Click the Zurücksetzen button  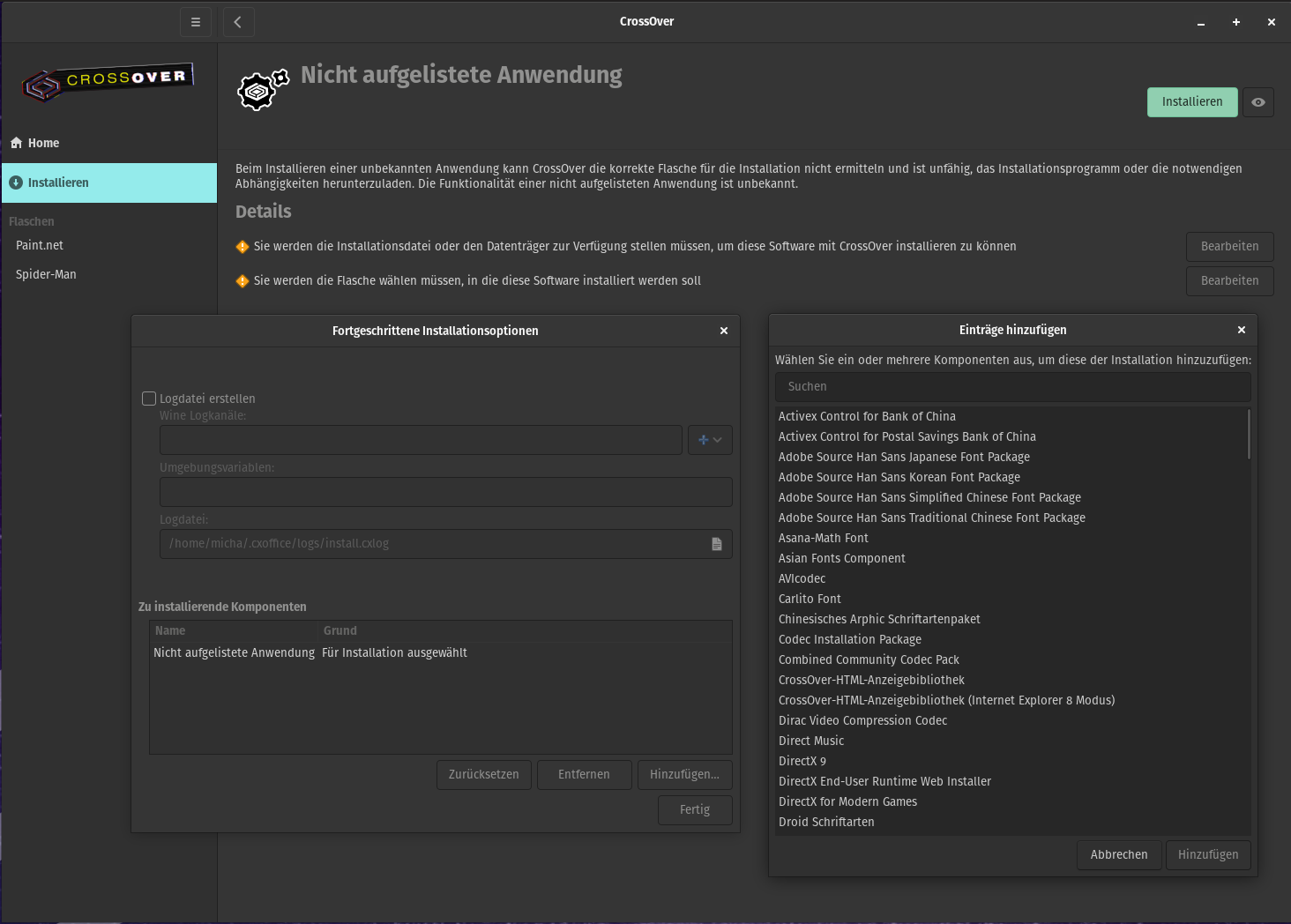(484, 775)
